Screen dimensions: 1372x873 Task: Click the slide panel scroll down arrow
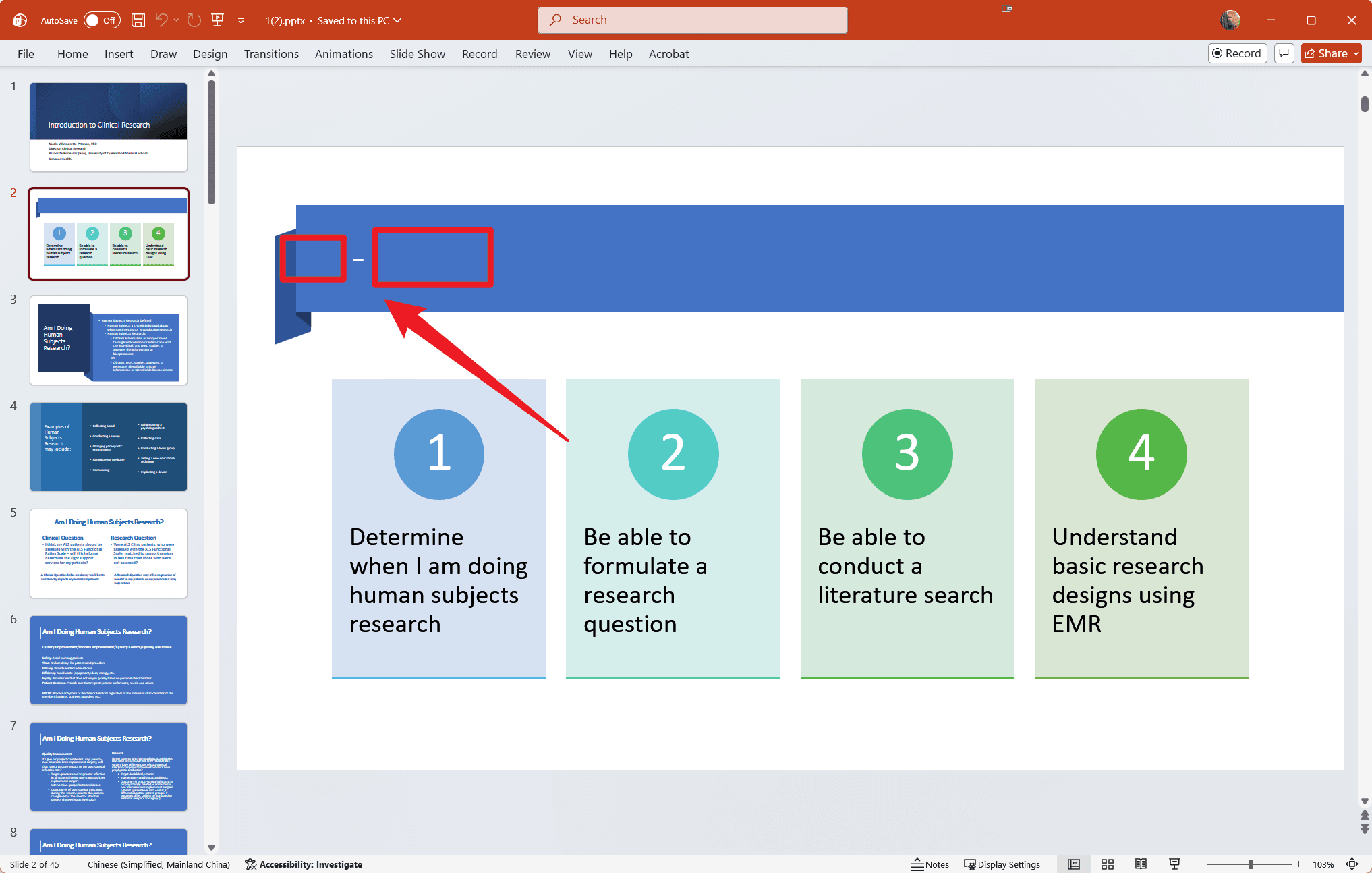tap(211, 847)
